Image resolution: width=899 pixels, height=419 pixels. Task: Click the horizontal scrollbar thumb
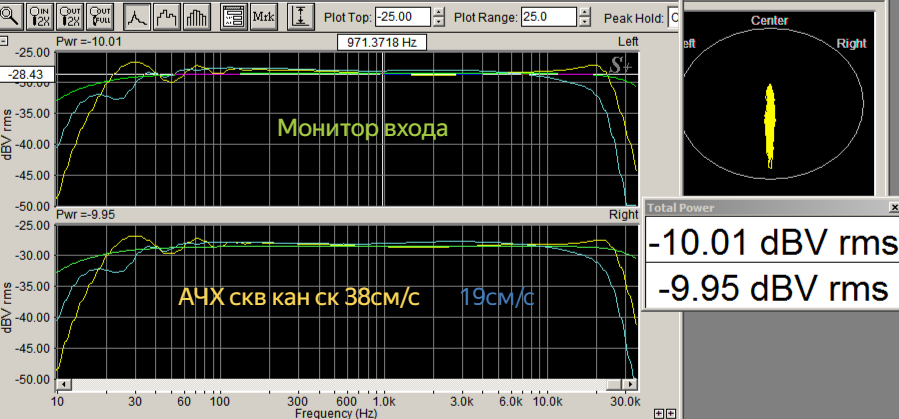pyautogui.click(x=616, y=384)
